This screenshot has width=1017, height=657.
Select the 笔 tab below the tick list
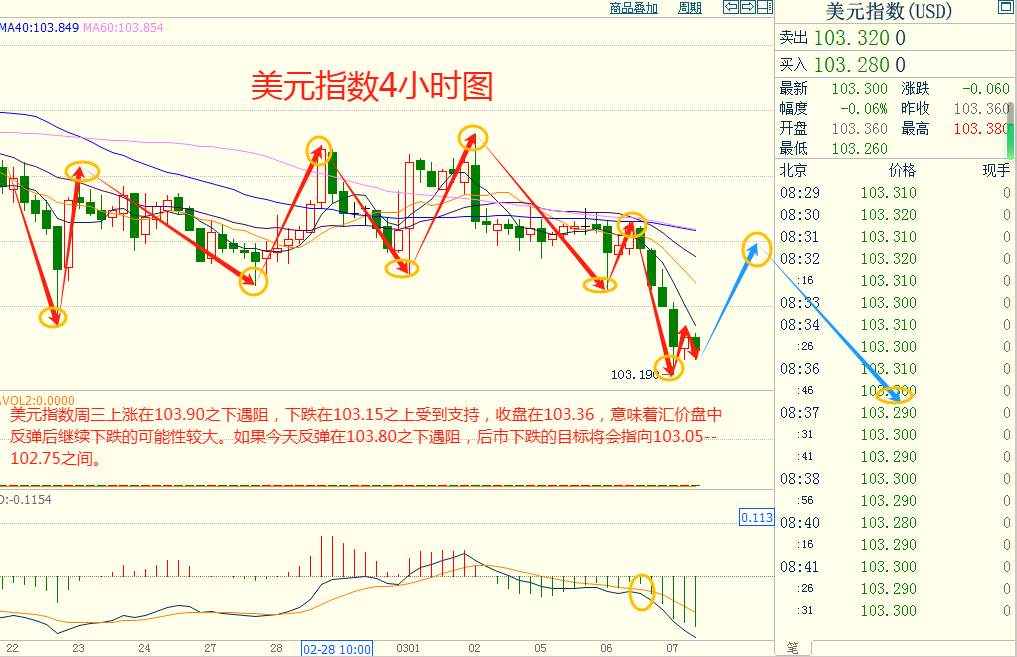coord(793,647)
